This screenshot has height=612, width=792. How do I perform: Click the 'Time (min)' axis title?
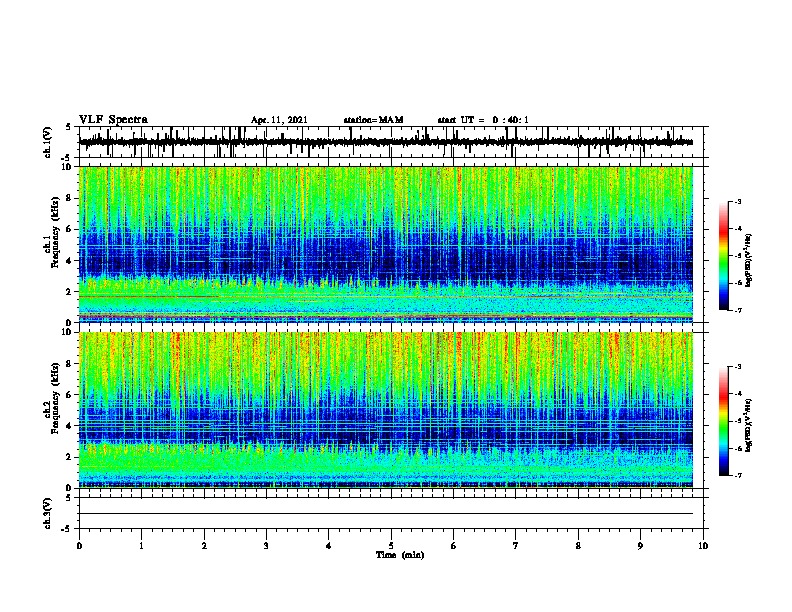[x=400, y=555]
